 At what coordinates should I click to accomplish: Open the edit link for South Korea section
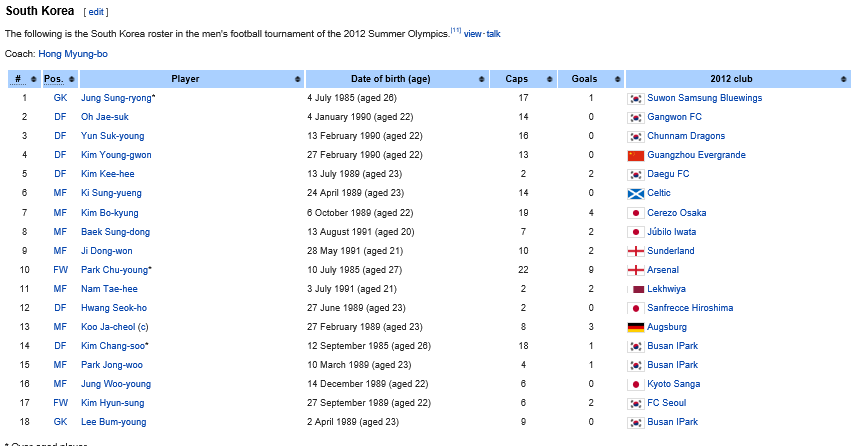(x=96, y=11)
